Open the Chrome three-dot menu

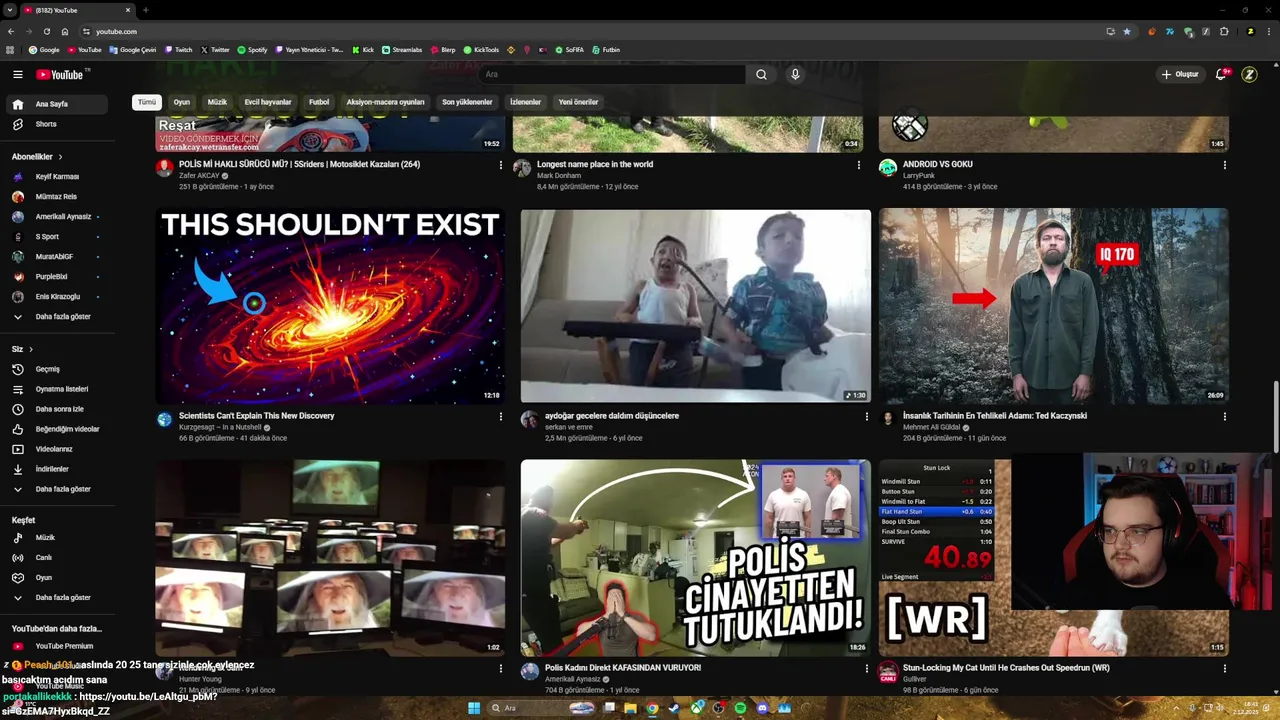click(1268, 31)
